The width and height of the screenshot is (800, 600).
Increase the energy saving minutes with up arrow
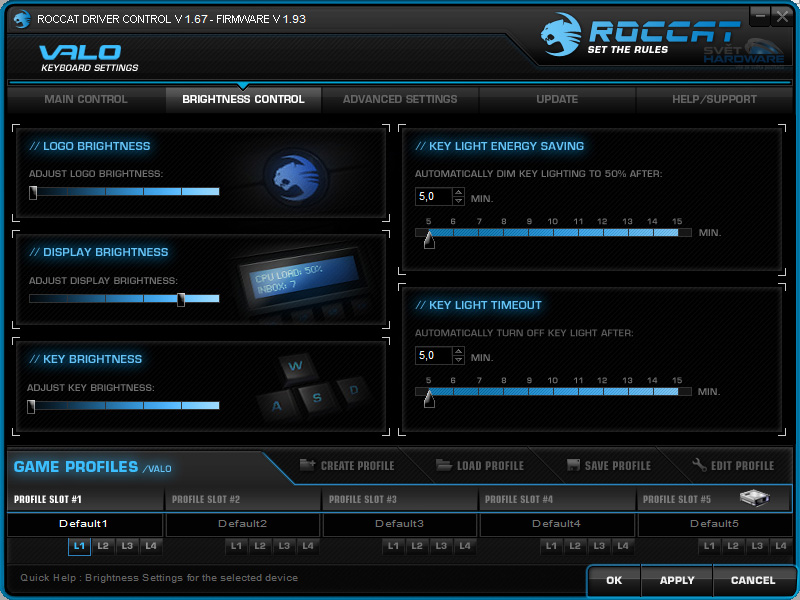(x=458, y=192)
